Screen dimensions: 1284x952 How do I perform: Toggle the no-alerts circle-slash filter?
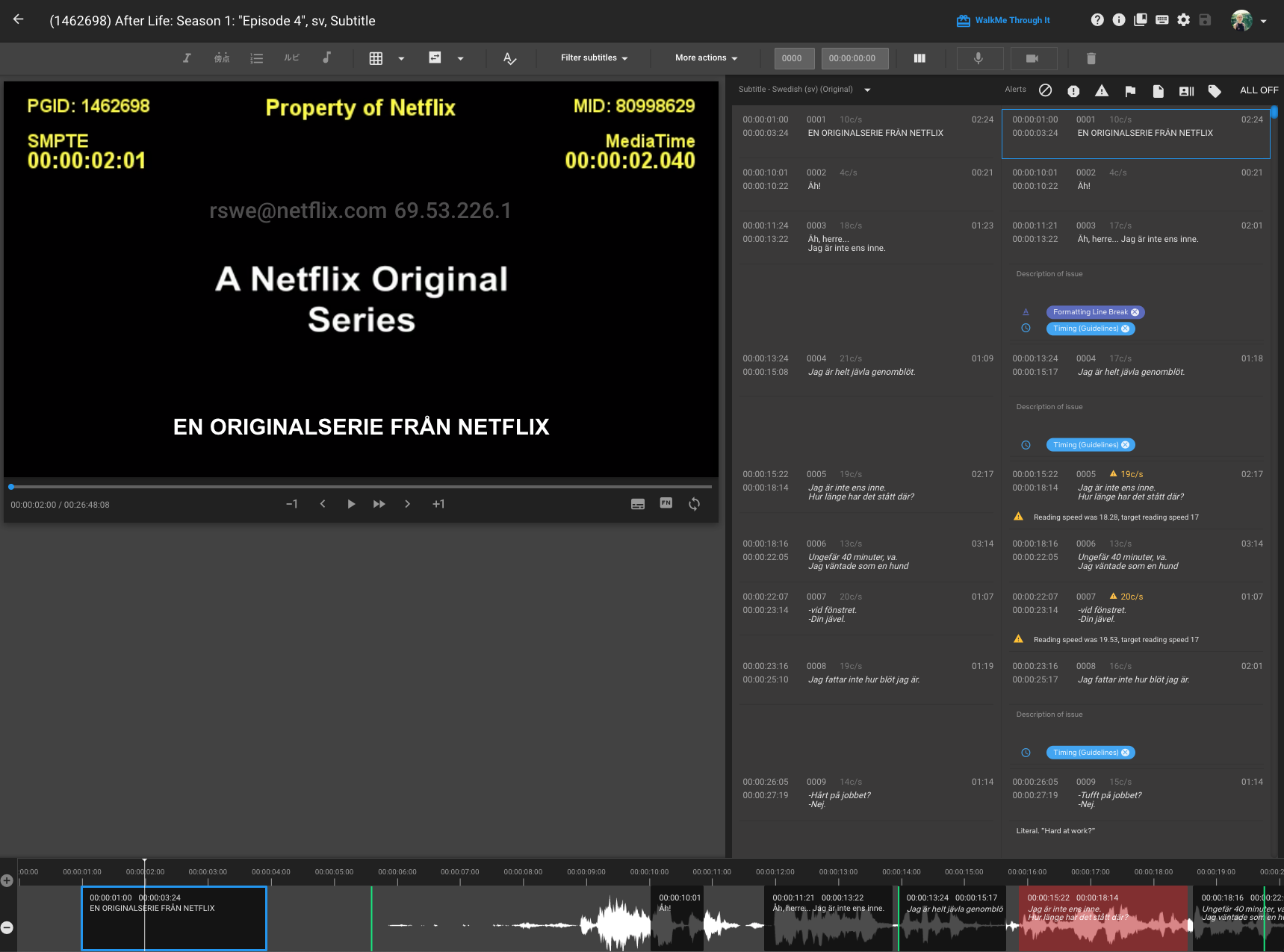pos(1046,90)
